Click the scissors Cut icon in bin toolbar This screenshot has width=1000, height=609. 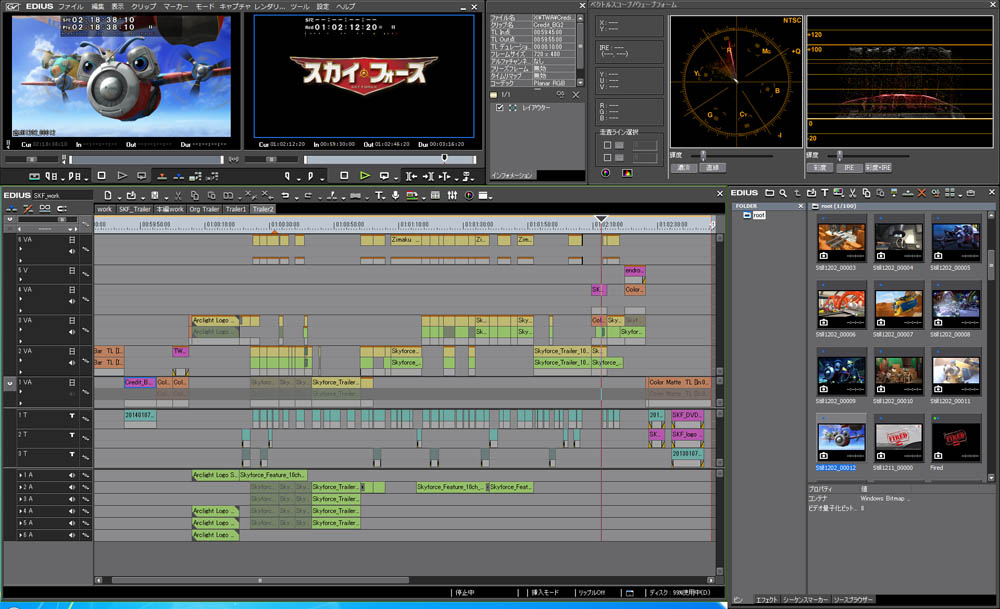coord(852,193)
